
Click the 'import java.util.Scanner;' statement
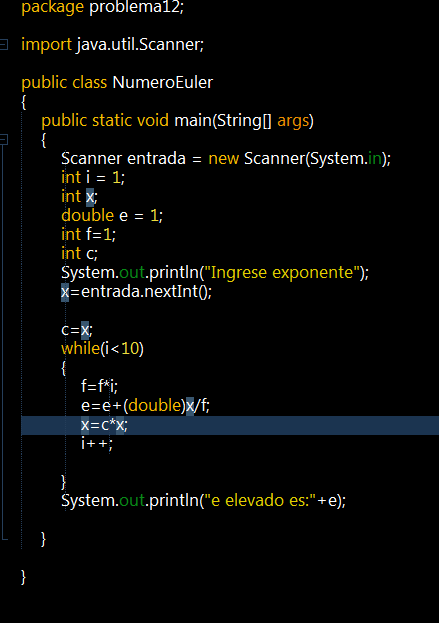pos(112,44)
